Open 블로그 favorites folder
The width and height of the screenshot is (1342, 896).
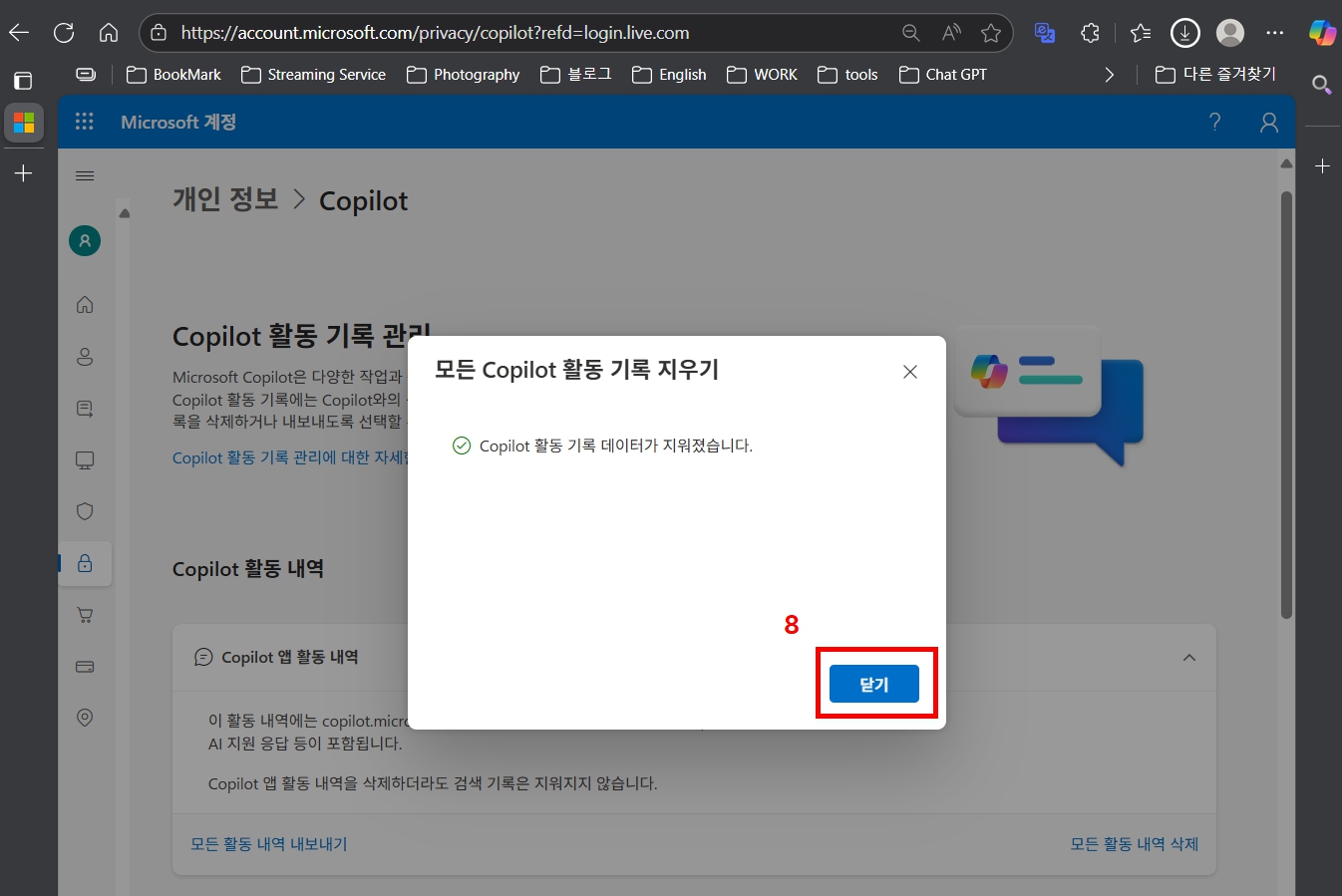[576, 75]
